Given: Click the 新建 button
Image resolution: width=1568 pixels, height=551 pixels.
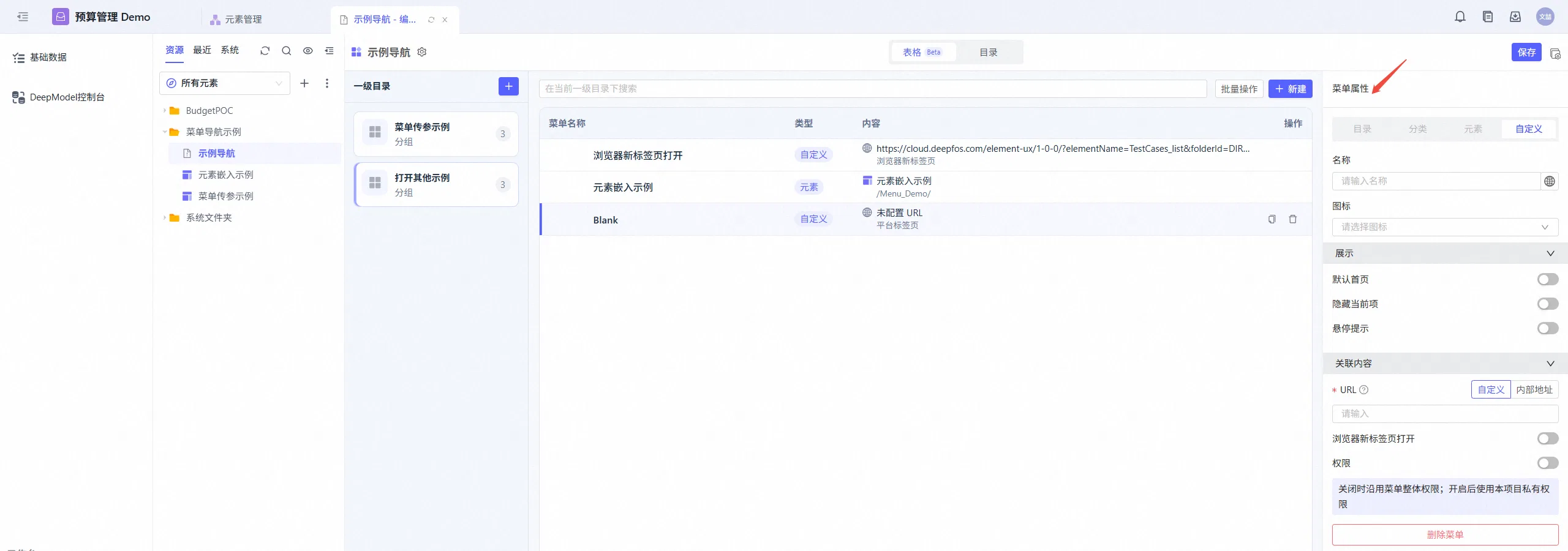Looking at the screenshot, I should point(1290,89).
